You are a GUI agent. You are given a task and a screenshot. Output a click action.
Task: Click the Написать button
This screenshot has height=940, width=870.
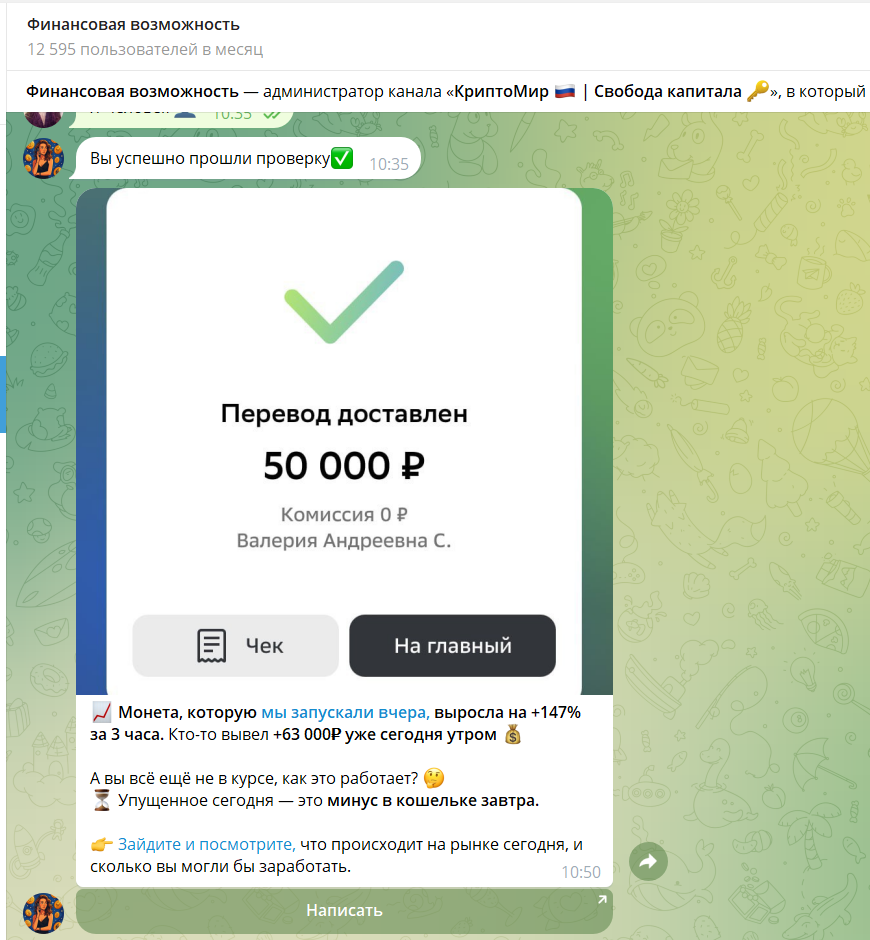(x=344, y=911)
